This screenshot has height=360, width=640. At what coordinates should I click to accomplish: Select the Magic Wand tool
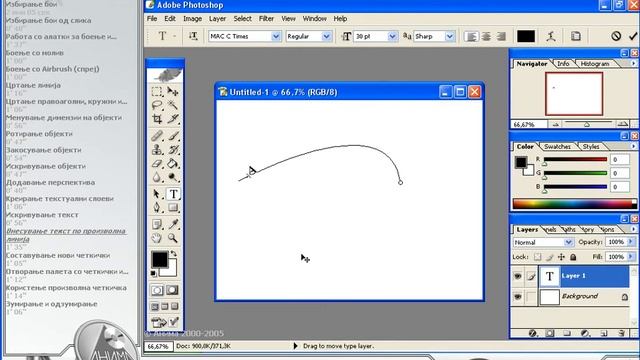click(x=173, y=105)
